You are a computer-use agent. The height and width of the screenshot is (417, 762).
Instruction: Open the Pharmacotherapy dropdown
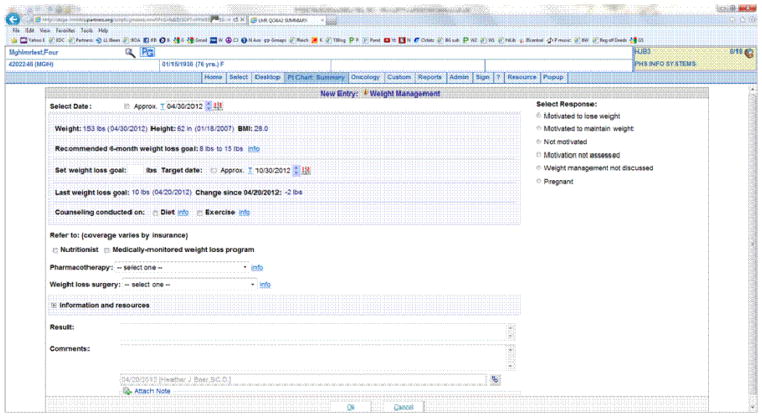click(x=181, y=267)
